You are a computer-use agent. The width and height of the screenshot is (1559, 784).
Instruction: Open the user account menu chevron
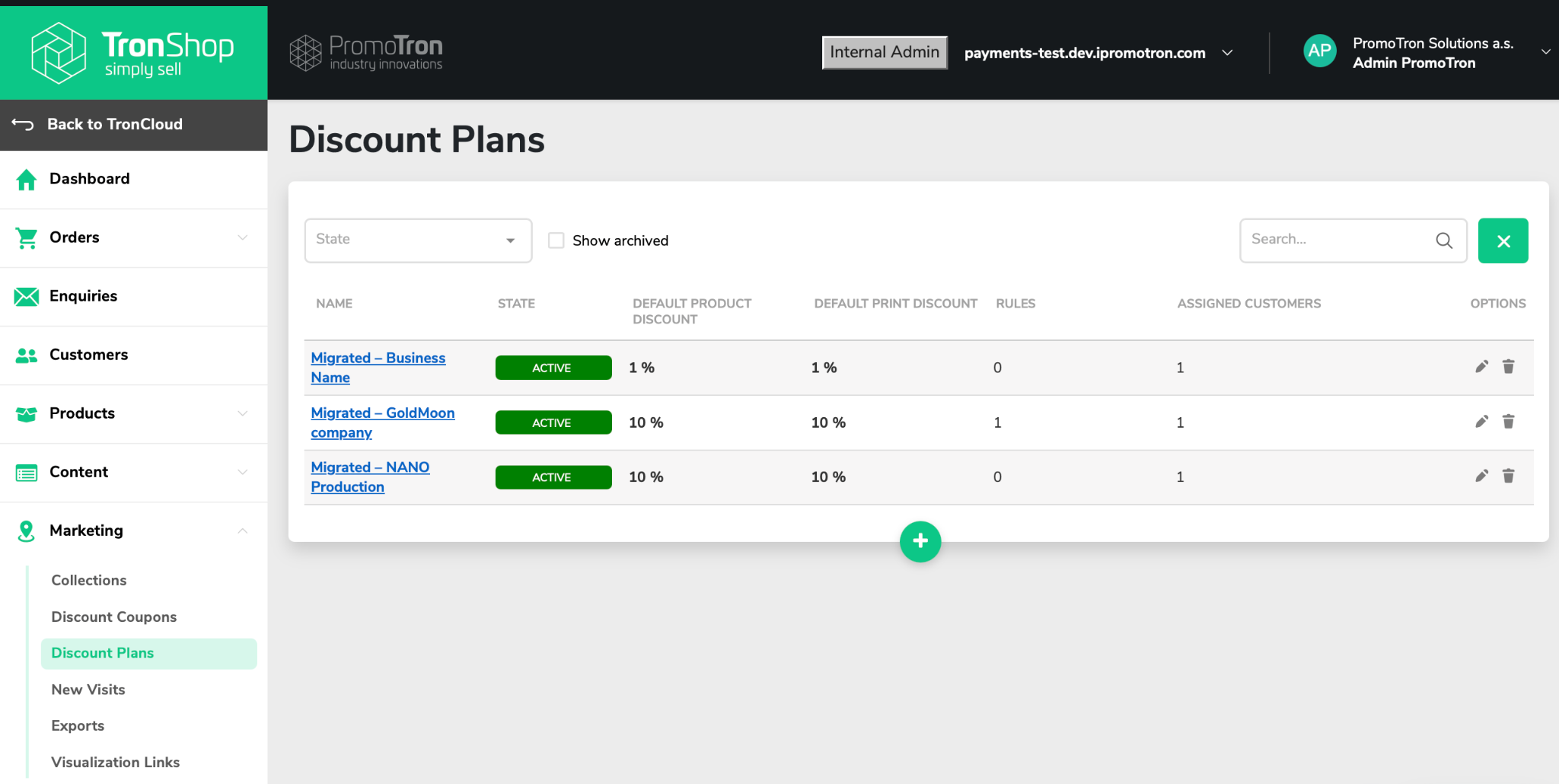point(1545,52)
